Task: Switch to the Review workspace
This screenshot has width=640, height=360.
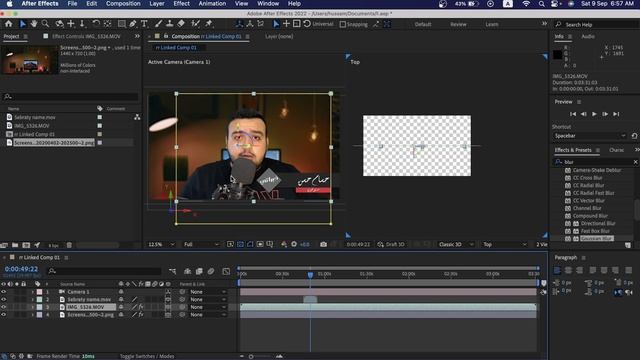Action: (x=458, y=24)
